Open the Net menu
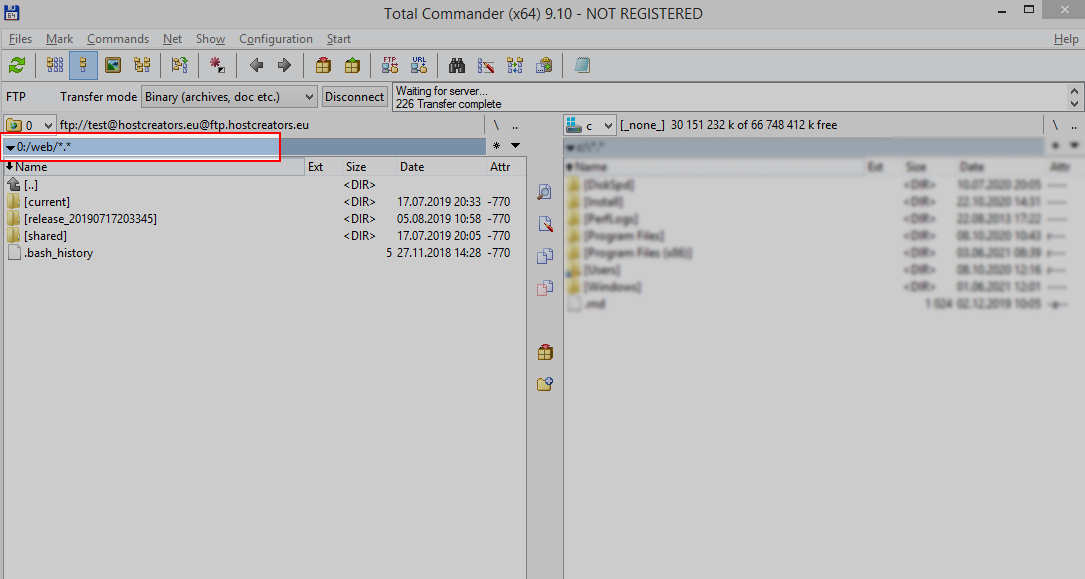Viewport: 1085px width, 579px height. 172,39
